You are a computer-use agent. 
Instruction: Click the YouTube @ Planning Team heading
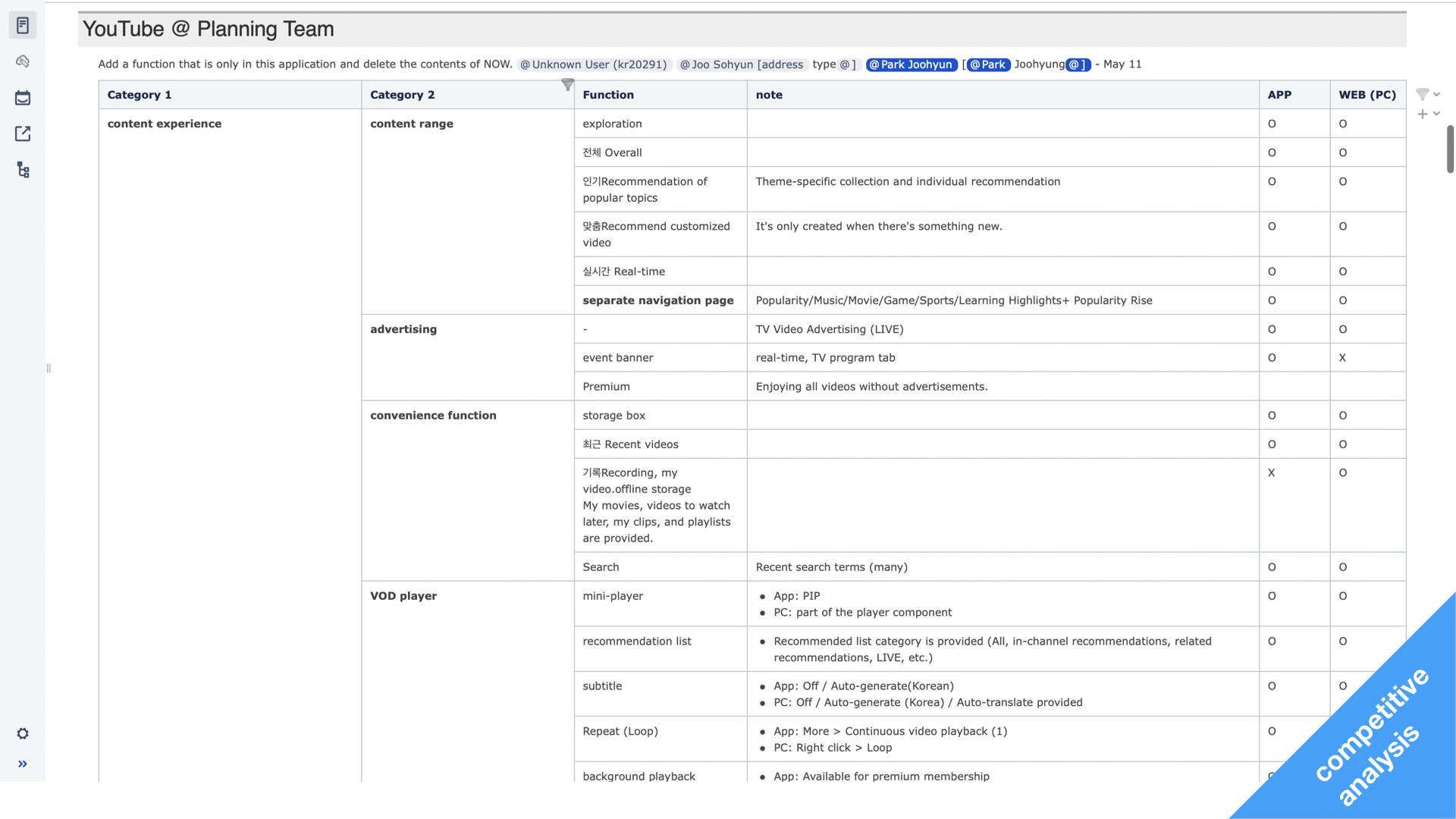pos(209,29)
